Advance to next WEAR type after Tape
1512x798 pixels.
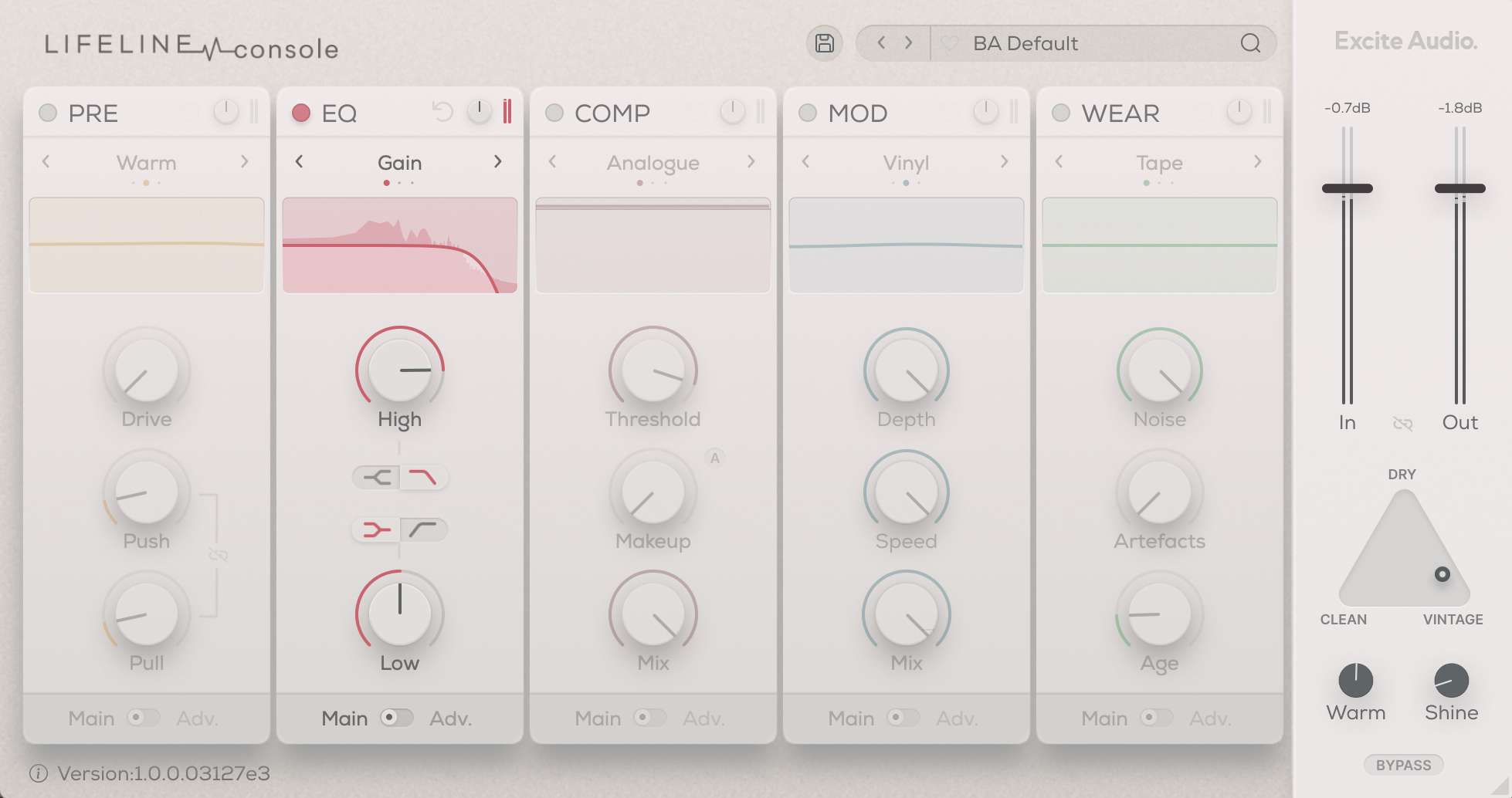pyautogui.click(x=1257, y=161)
